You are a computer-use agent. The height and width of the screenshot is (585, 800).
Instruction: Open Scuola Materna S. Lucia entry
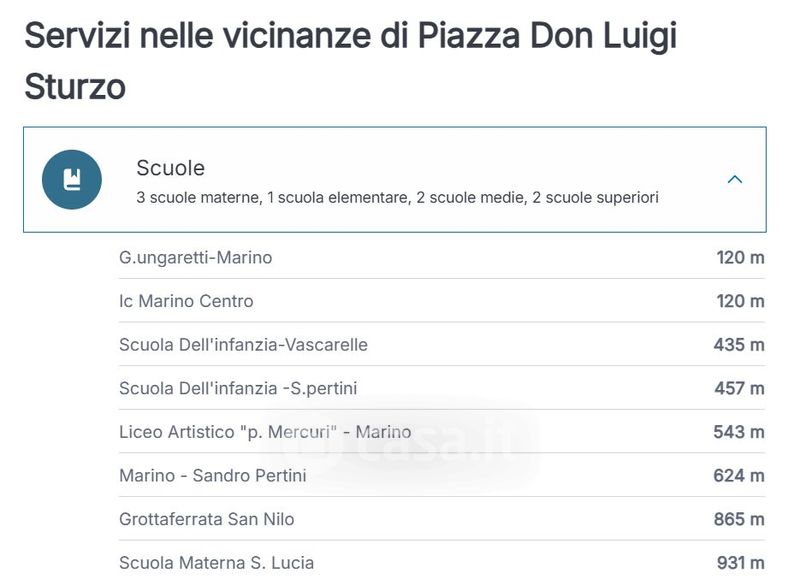tap(216, 563)
